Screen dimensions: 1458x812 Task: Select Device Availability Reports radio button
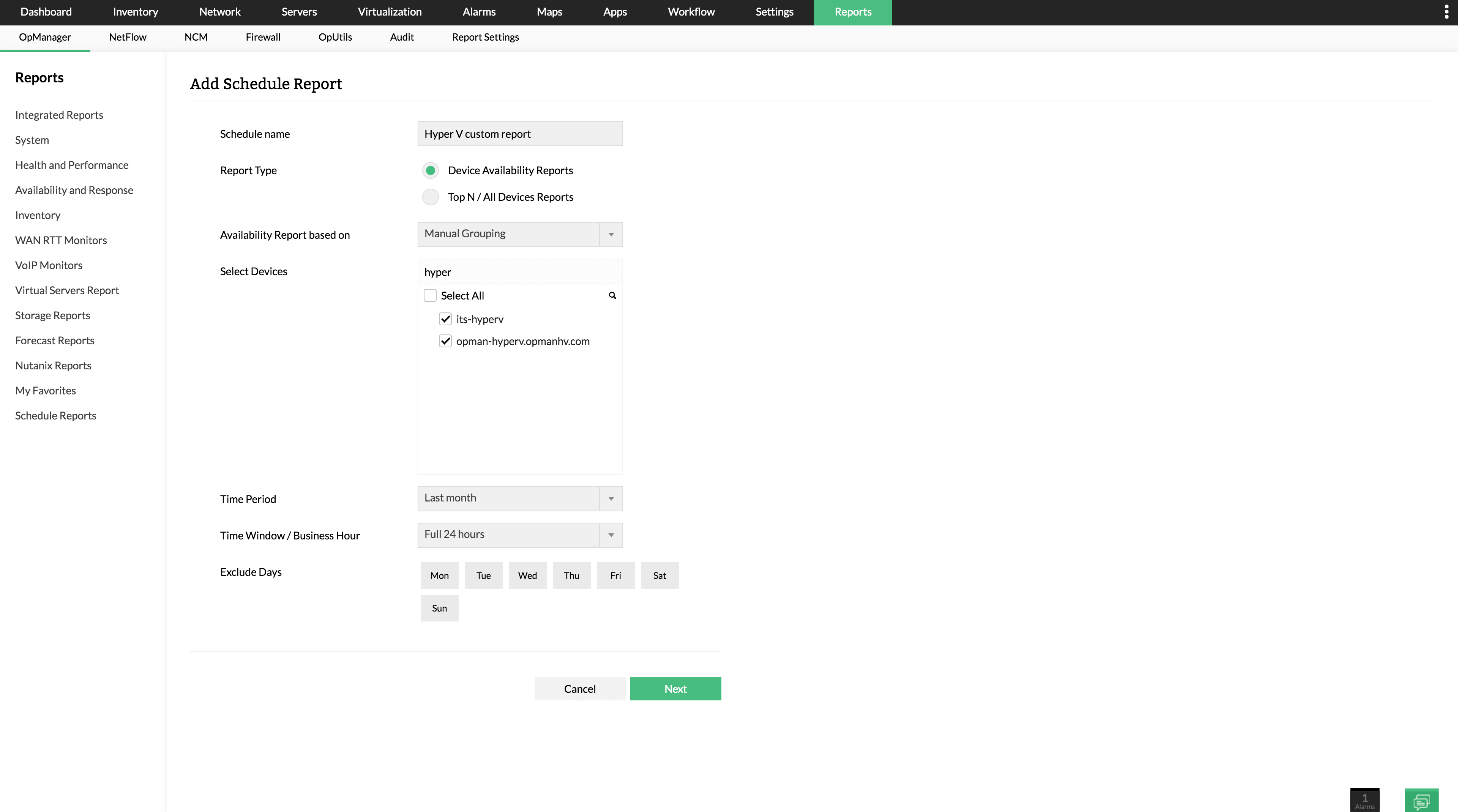(x=430, y=170)
